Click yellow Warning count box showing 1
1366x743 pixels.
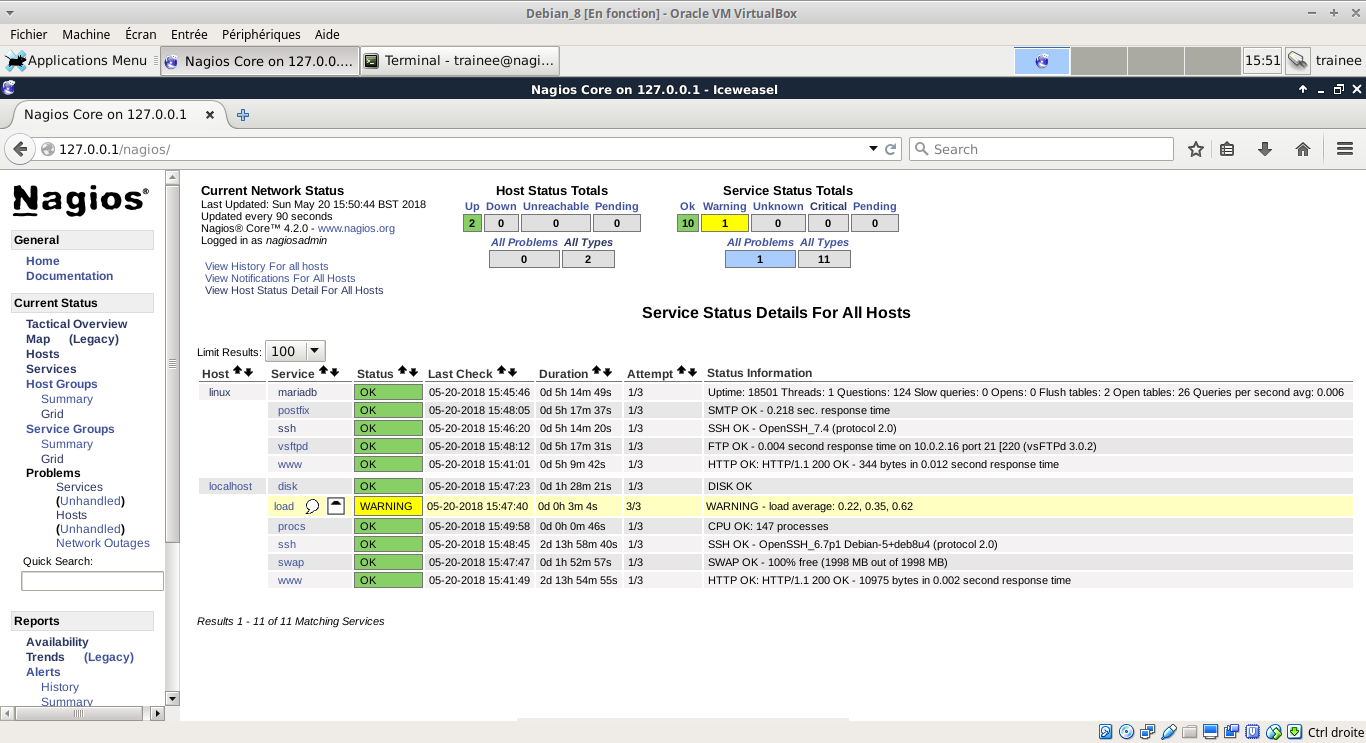(x=725, y=223)
